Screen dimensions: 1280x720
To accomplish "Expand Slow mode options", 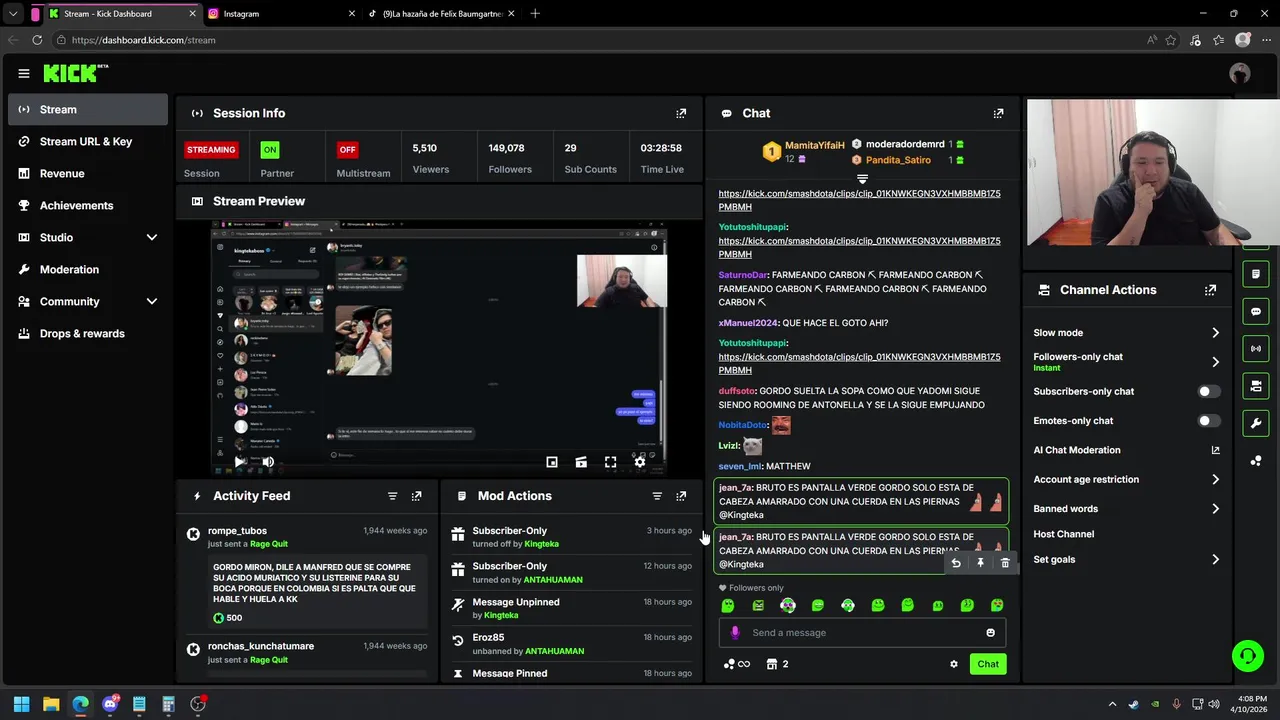I will pos(1215,333).
